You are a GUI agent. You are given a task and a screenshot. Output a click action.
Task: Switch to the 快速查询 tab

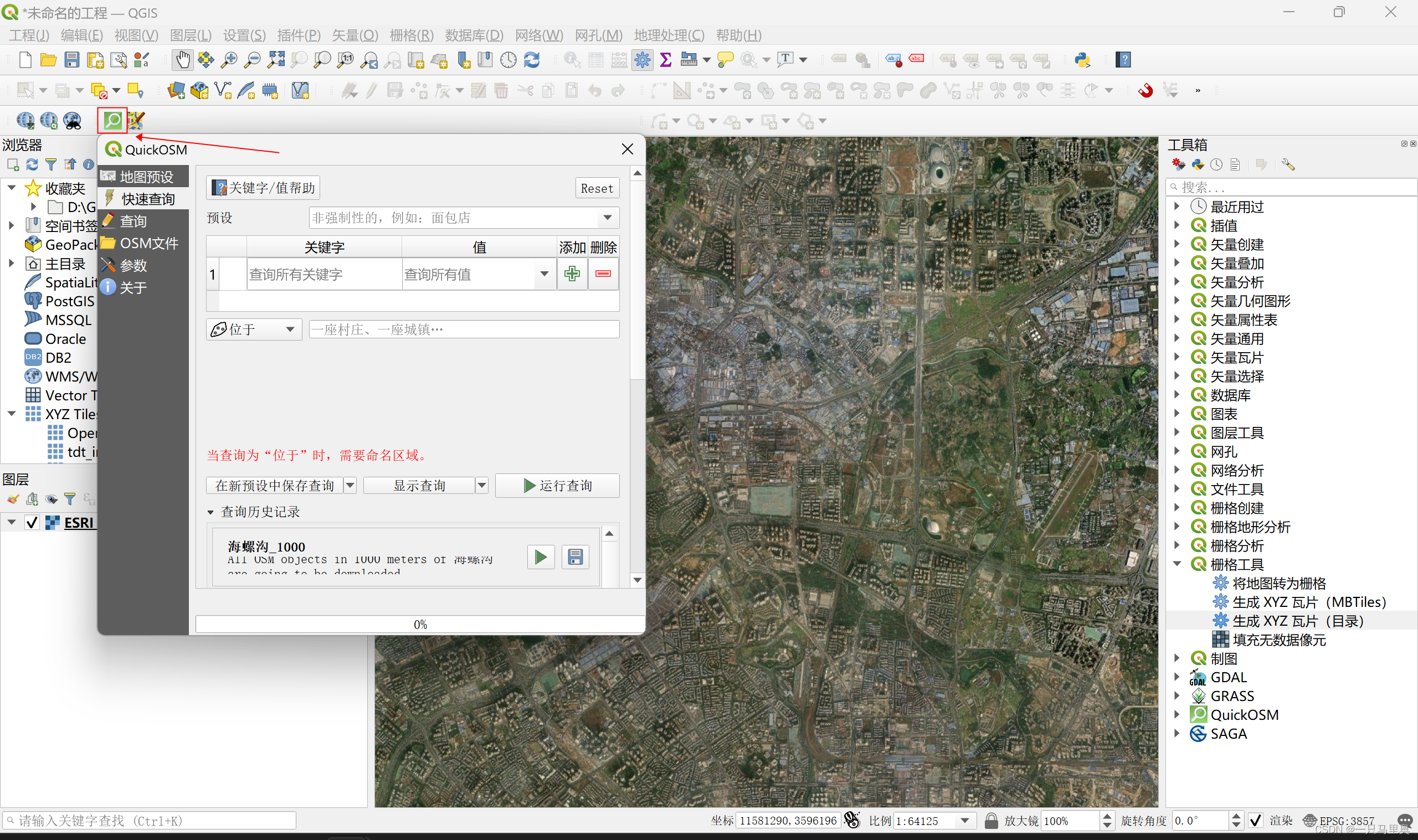tap(147, 199)
